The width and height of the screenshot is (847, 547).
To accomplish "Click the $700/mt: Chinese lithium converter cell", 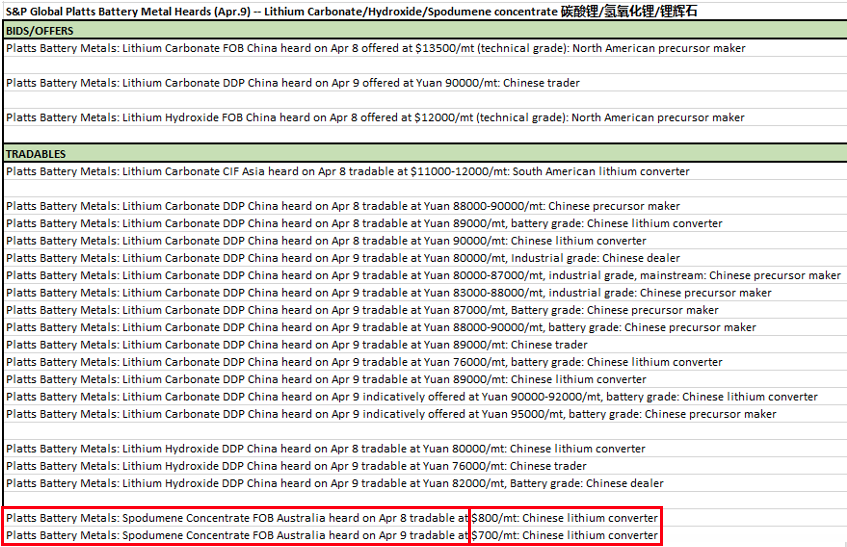I will (x=565, y=535).
